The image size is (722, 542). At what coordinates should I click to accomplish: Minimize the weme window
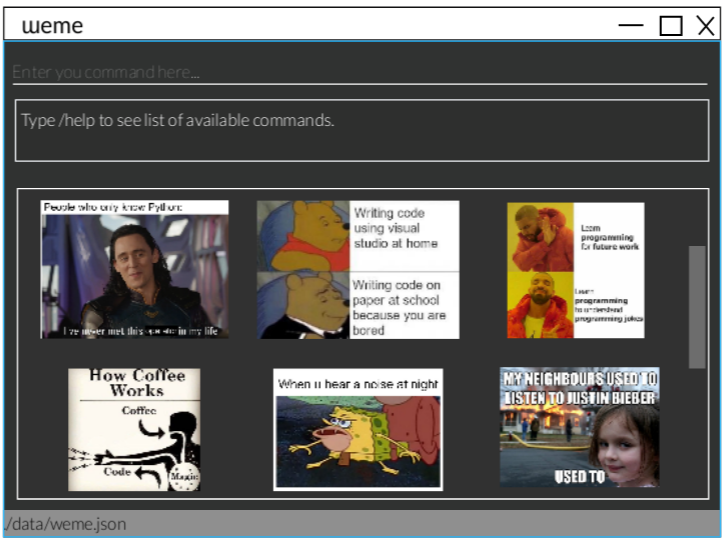[630, 25]
